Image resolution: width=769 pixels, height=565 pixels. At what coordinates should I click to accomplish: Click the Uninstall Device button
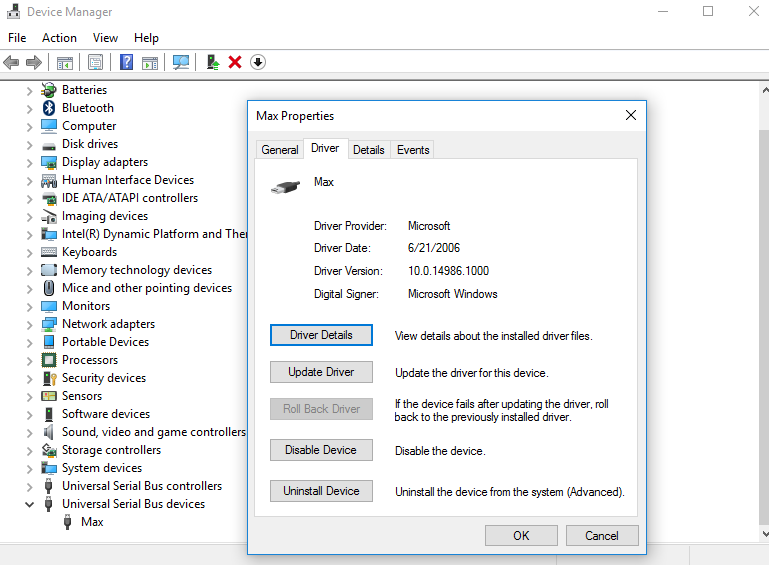pos(321,491)
